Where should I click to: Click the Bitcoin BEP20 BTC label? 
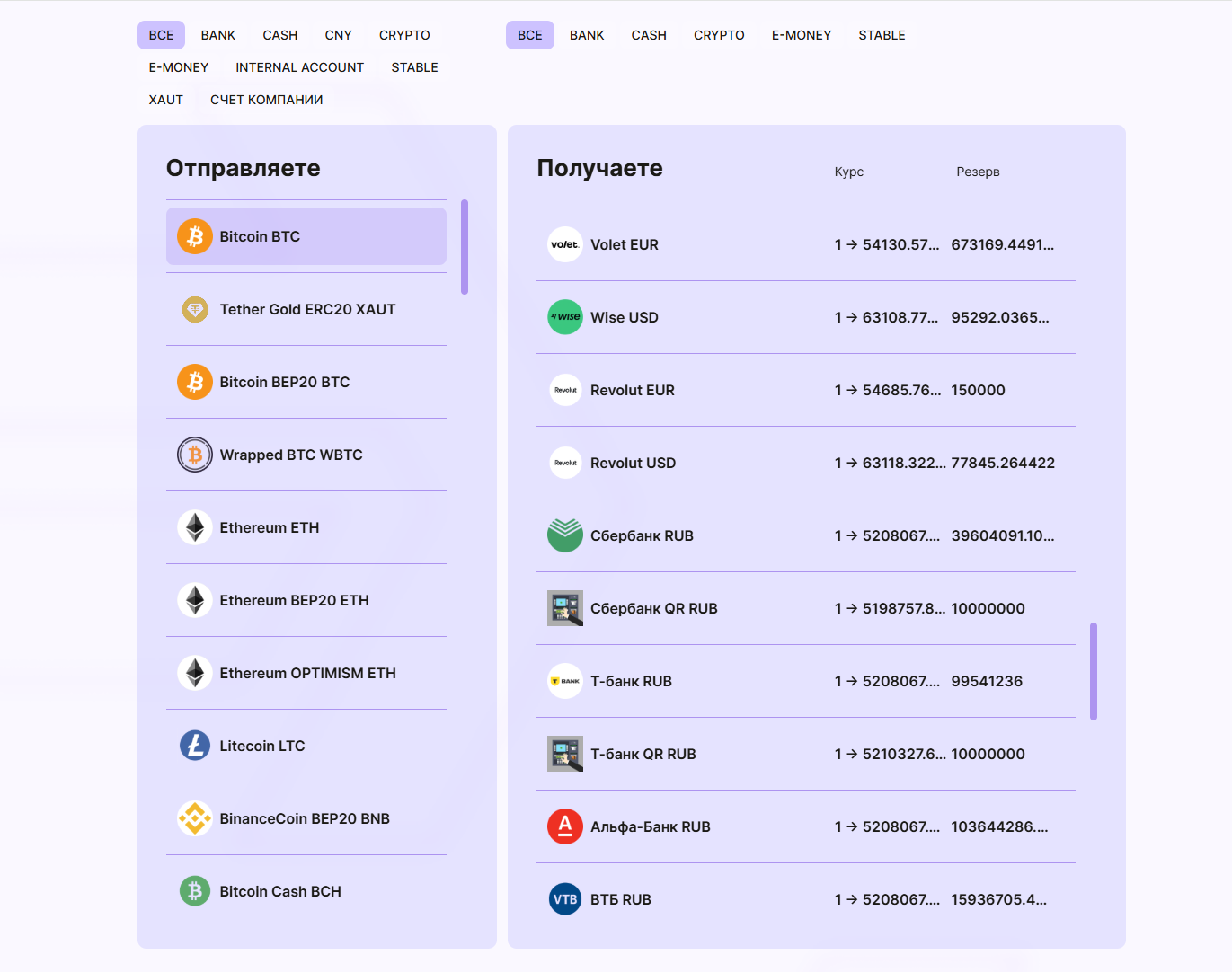(285, 382)
